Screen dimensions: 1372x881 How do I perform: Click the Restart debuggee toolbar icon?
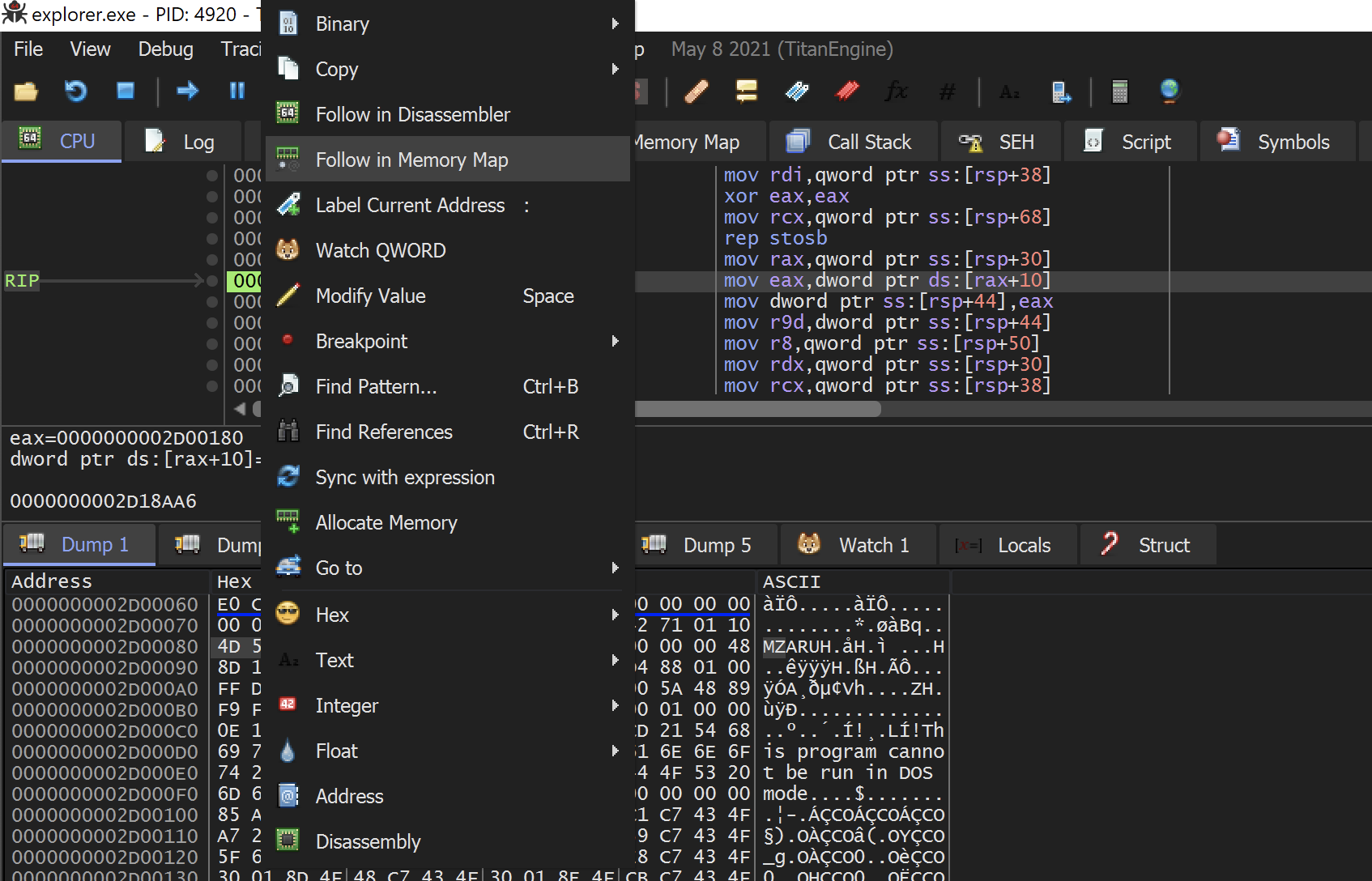pyautogui.click(x=75, y=91)
